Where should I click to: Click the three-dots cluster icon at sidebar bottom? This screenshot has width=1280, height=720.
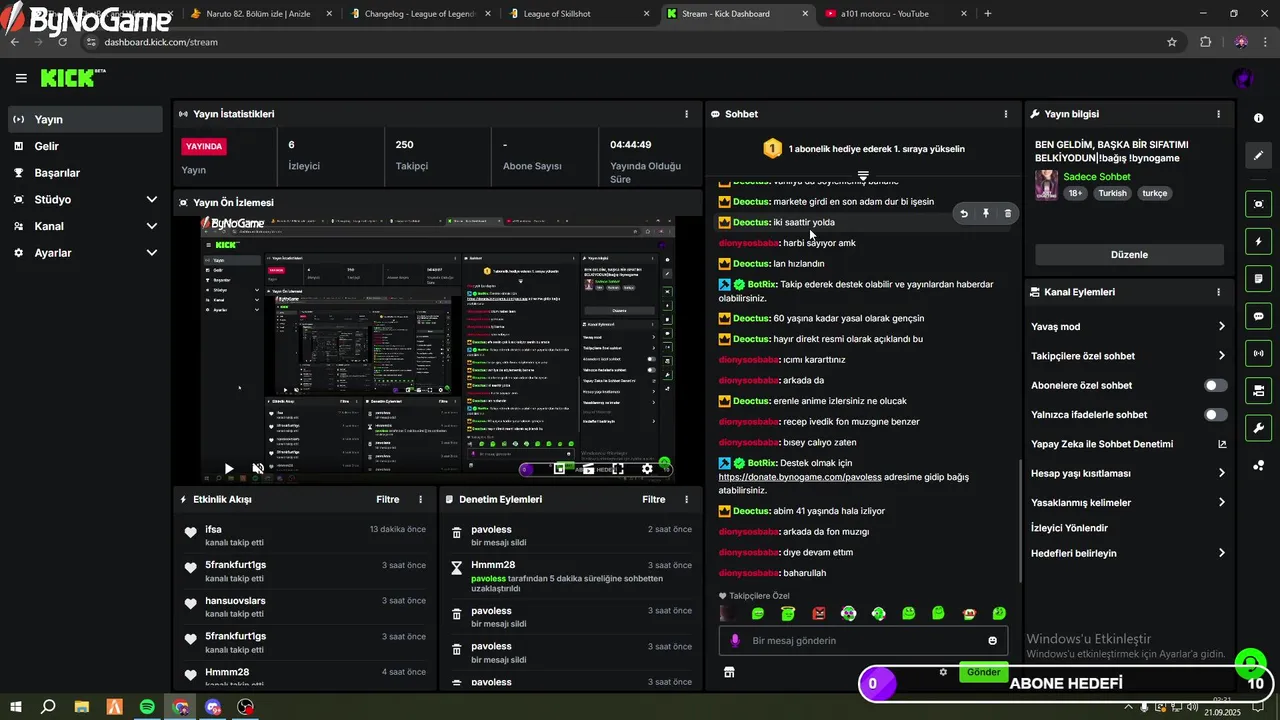pos(1258,465)
